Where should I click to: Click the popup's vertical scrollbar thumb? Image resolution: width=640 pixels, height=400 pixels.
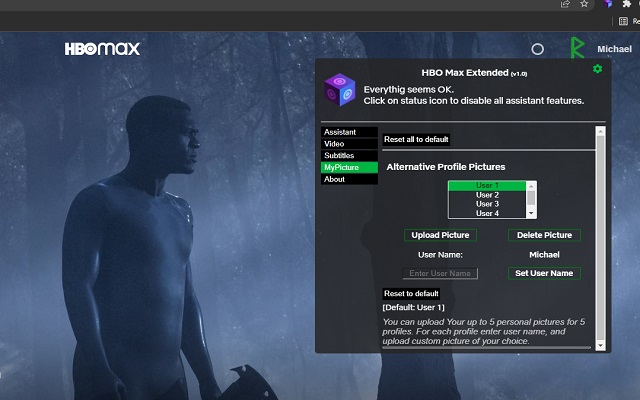[x=600, y=237]
